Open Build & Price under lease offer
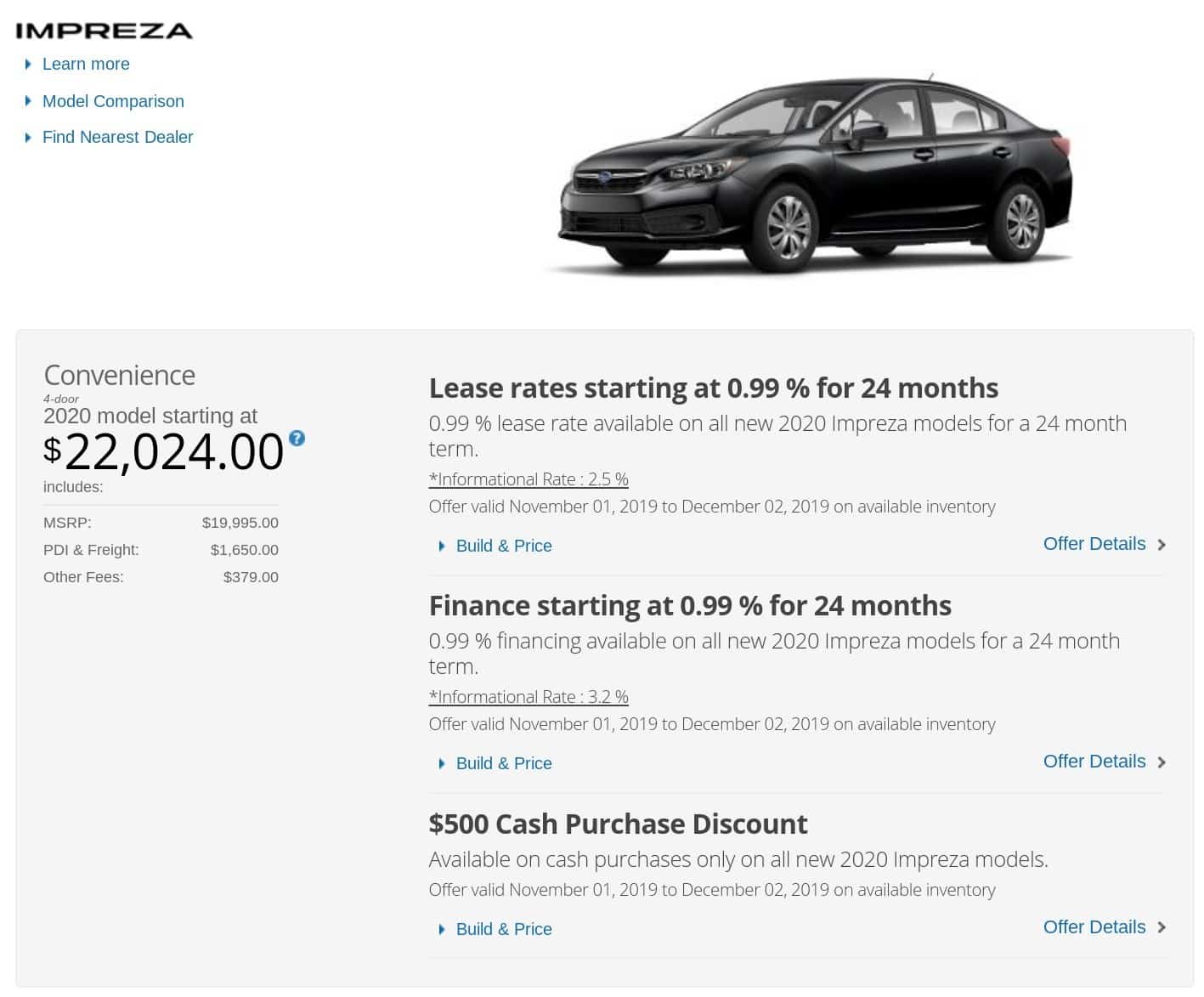This screenshot has height=997, width=1204. click(504, 546)
